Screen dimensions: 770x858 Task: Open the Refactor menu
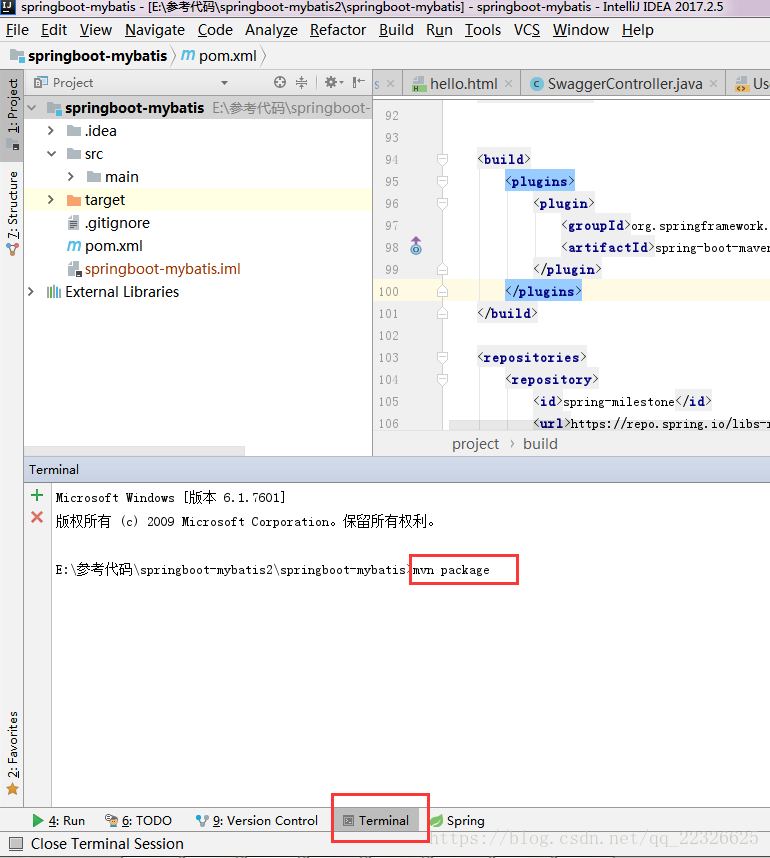point(338,30)
